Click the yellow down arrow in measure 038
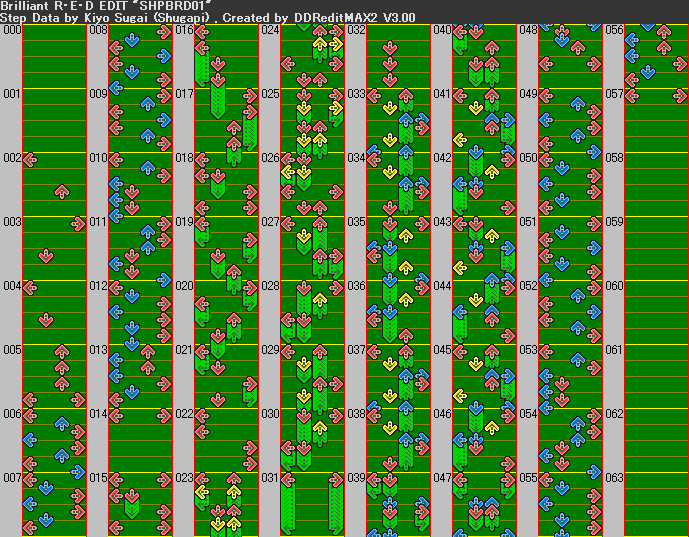Screen dimensions: 689x537 click(390, 428)
